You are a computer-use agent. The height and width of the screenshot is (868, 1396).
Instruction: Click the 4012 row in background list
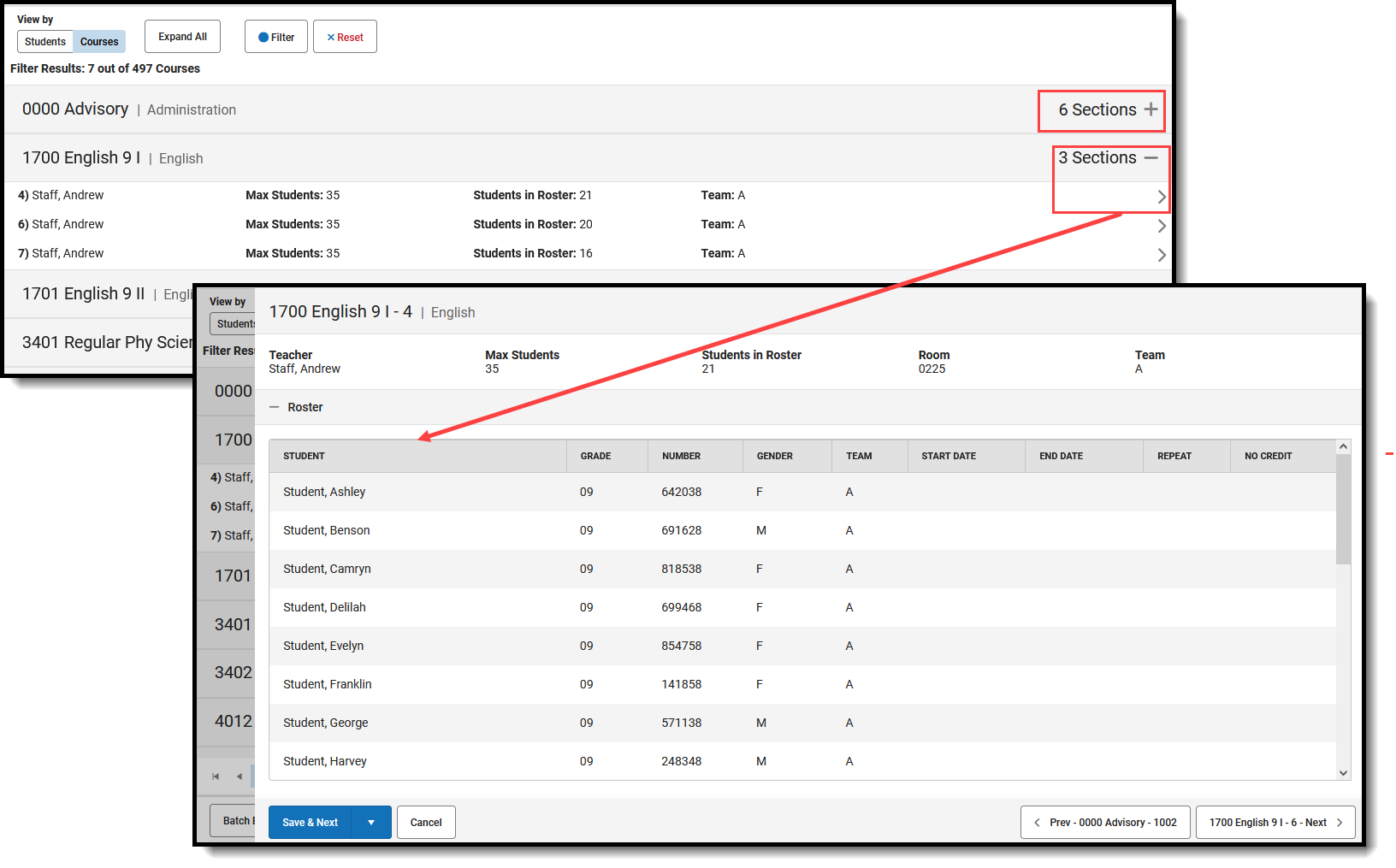click(x=226, y=722)
